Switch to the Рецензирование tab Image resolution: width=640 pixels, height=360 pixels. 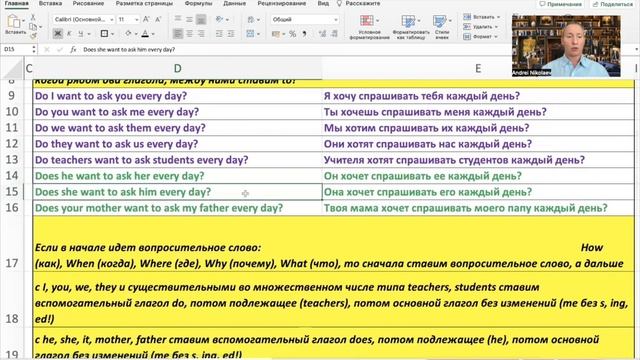point(282,3)
